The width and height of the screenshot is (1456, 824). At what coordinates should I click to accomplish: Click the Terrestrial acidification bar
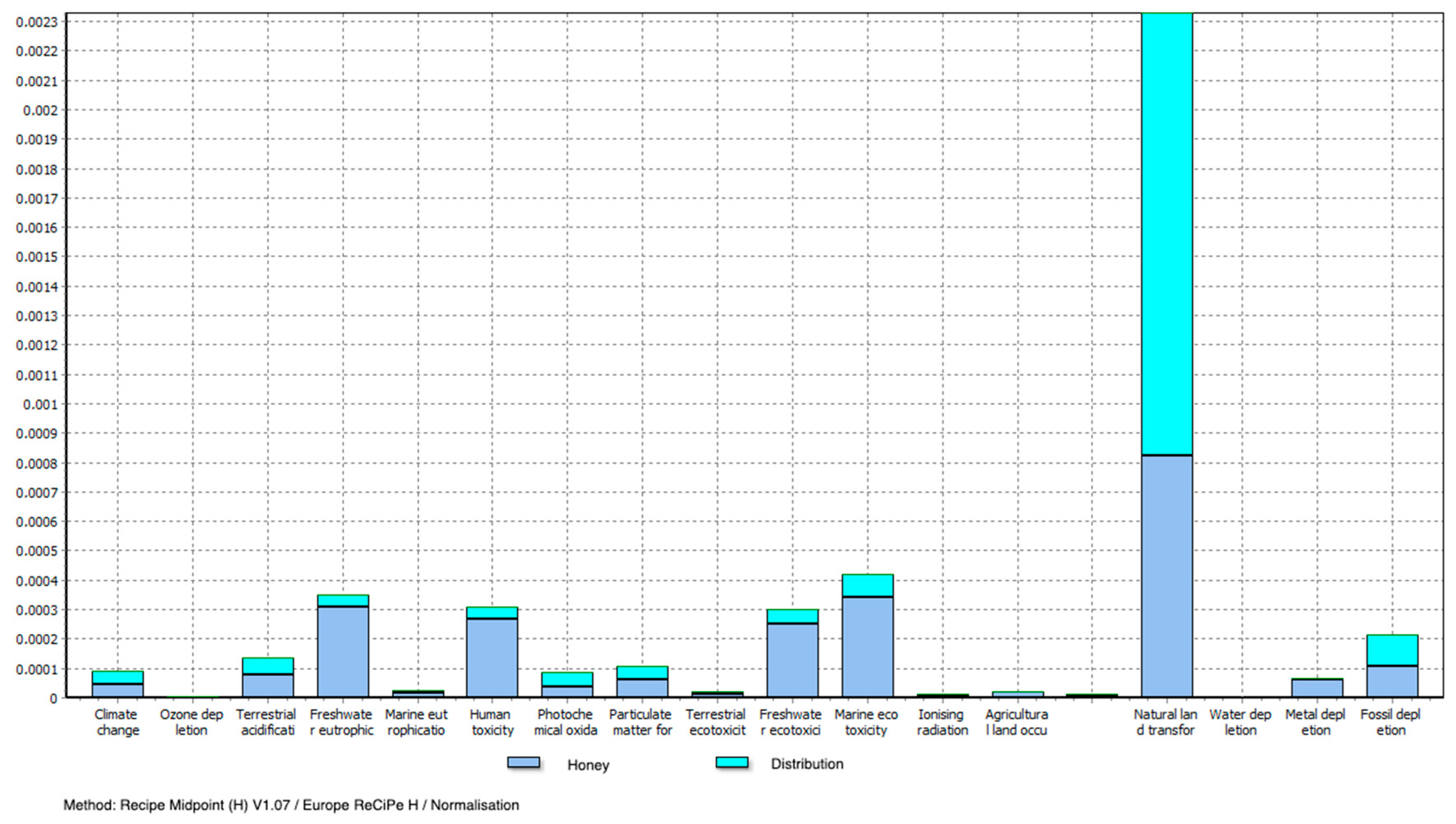click(268, 682)
